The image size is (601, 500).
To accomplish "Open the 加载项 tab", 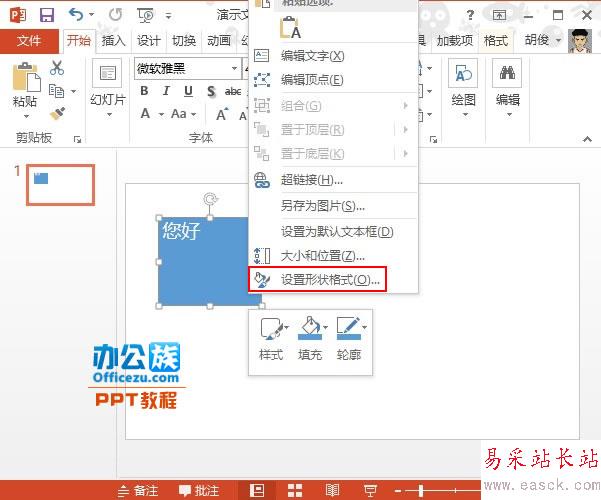I will tap(455, 41).
